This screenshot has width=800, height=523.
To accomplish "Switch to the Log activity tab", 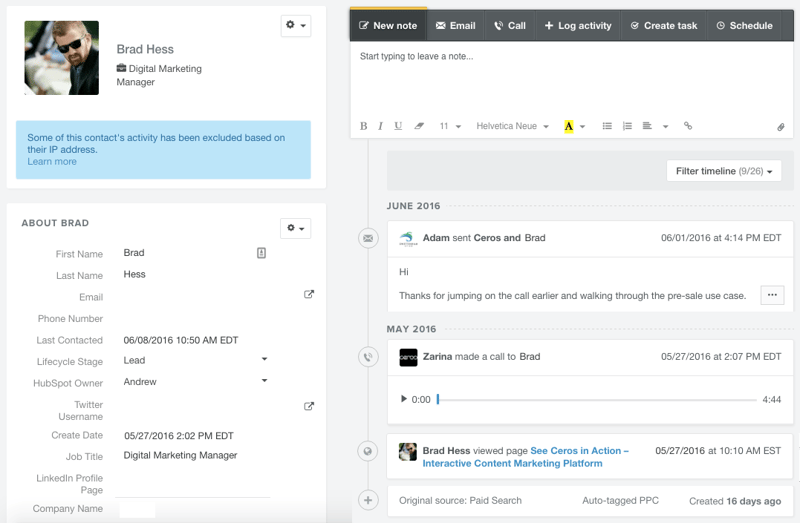I will point(577,25).
